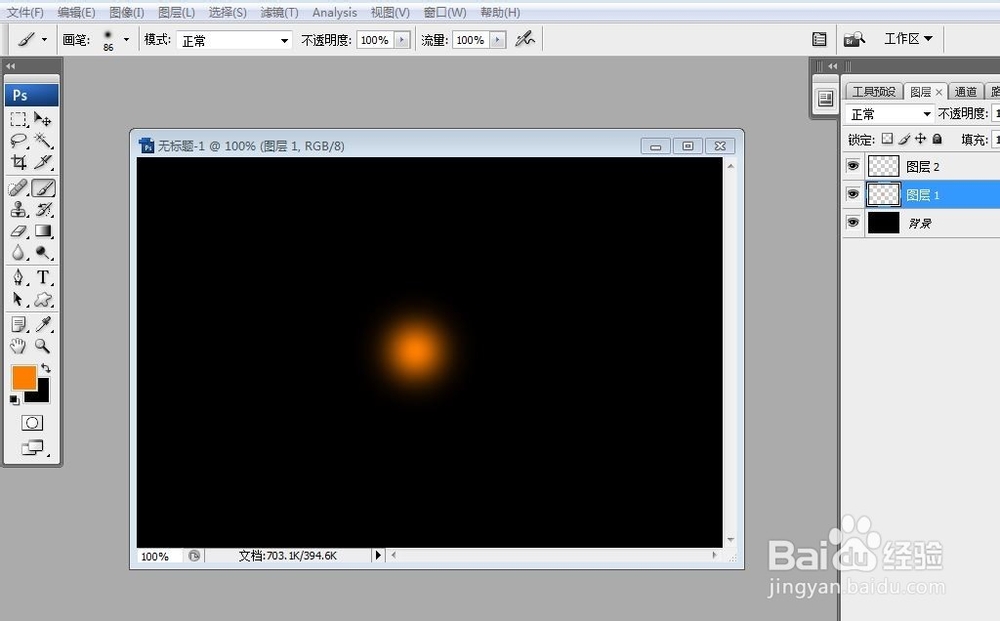Collapse the right panel dock arrows
Screen dimensions: 1000x621
(x=832, y=66)
